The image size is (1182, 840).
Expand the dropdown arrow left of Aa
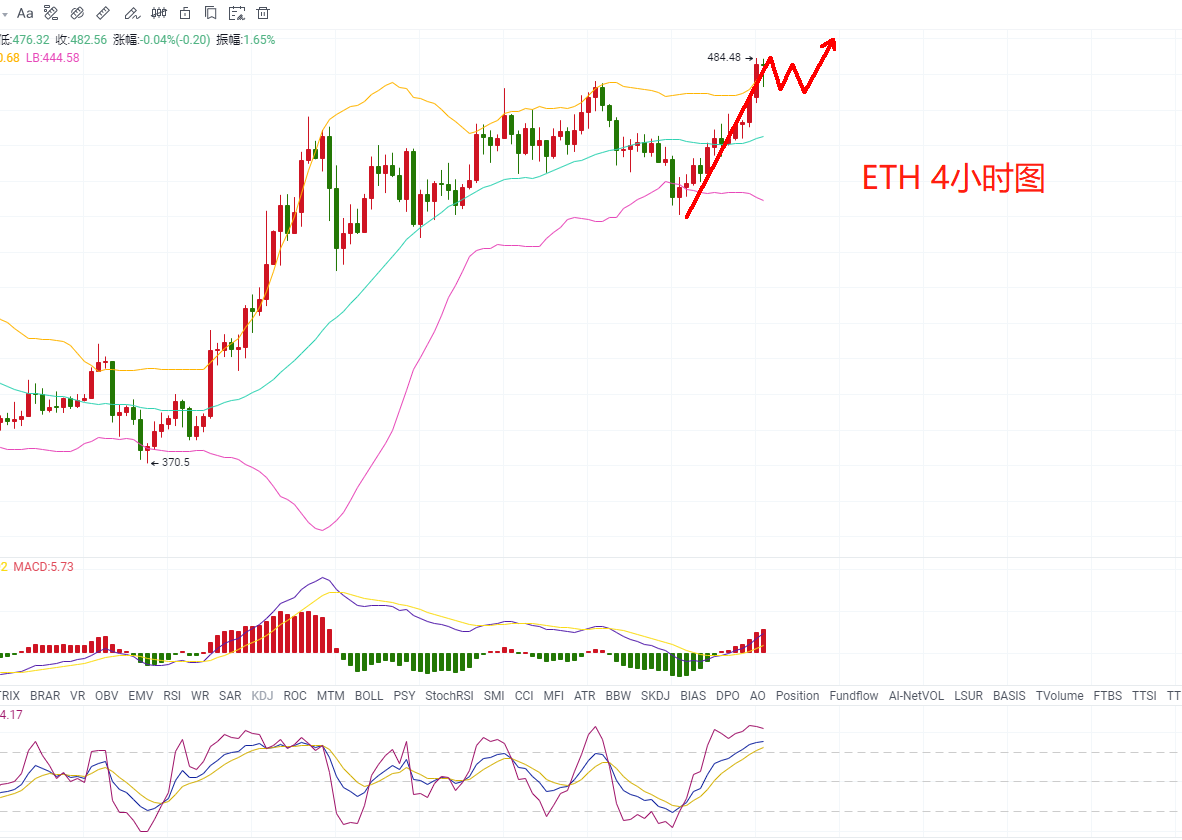[x=5, y=13]
